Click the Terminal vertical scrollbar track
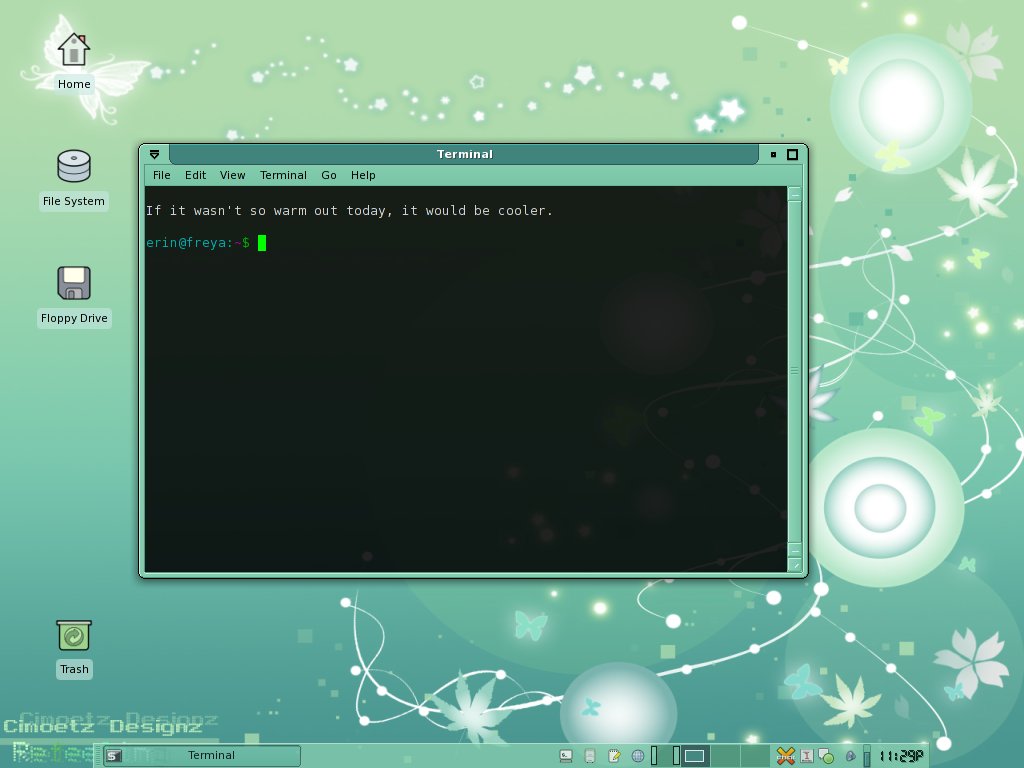The width and height of the screenshot is (1024, 768). coord(795,371)
